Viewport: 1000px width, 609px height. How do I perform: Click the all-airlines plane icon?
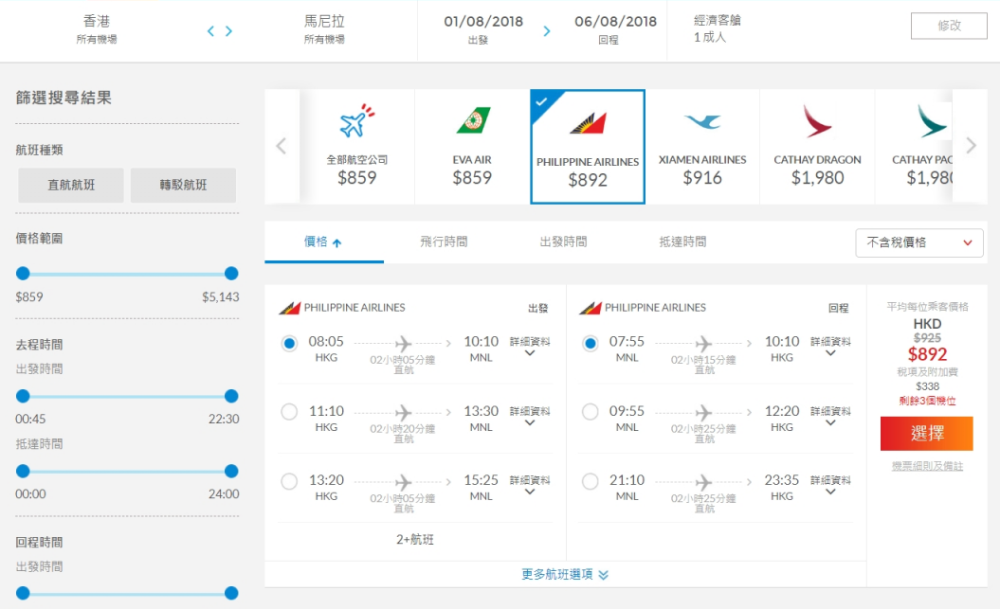click(357, 121)
